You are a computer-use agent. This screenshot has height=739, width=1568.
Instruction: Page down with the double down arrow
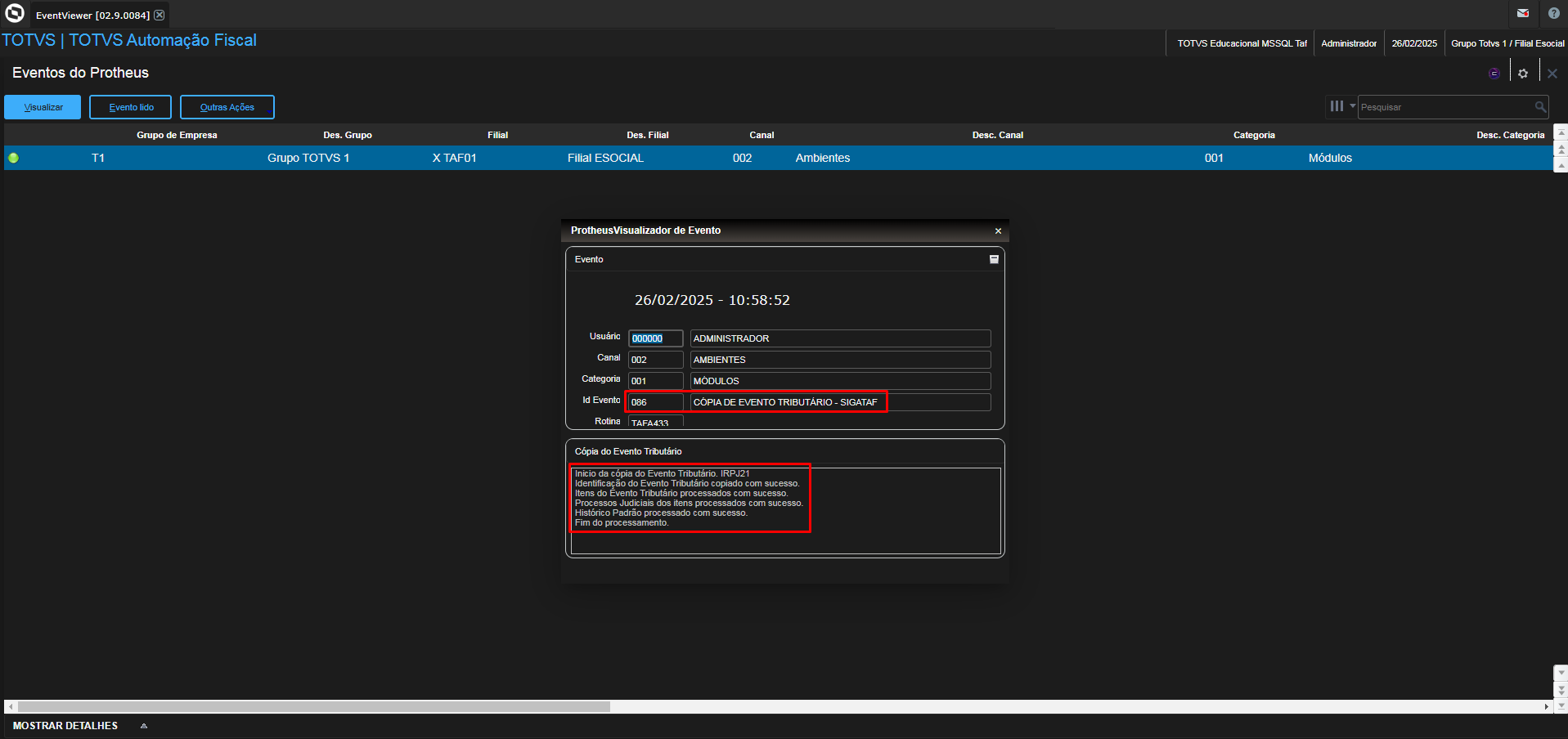[1561, 690]
